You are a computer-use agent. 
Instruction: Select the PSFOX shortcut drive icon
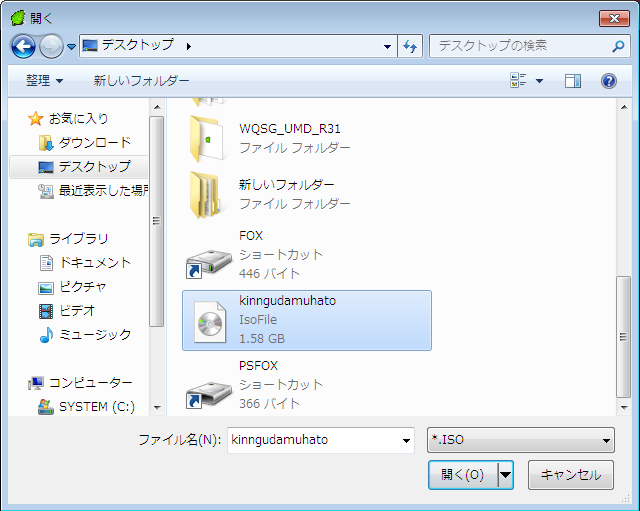(209, 395)
